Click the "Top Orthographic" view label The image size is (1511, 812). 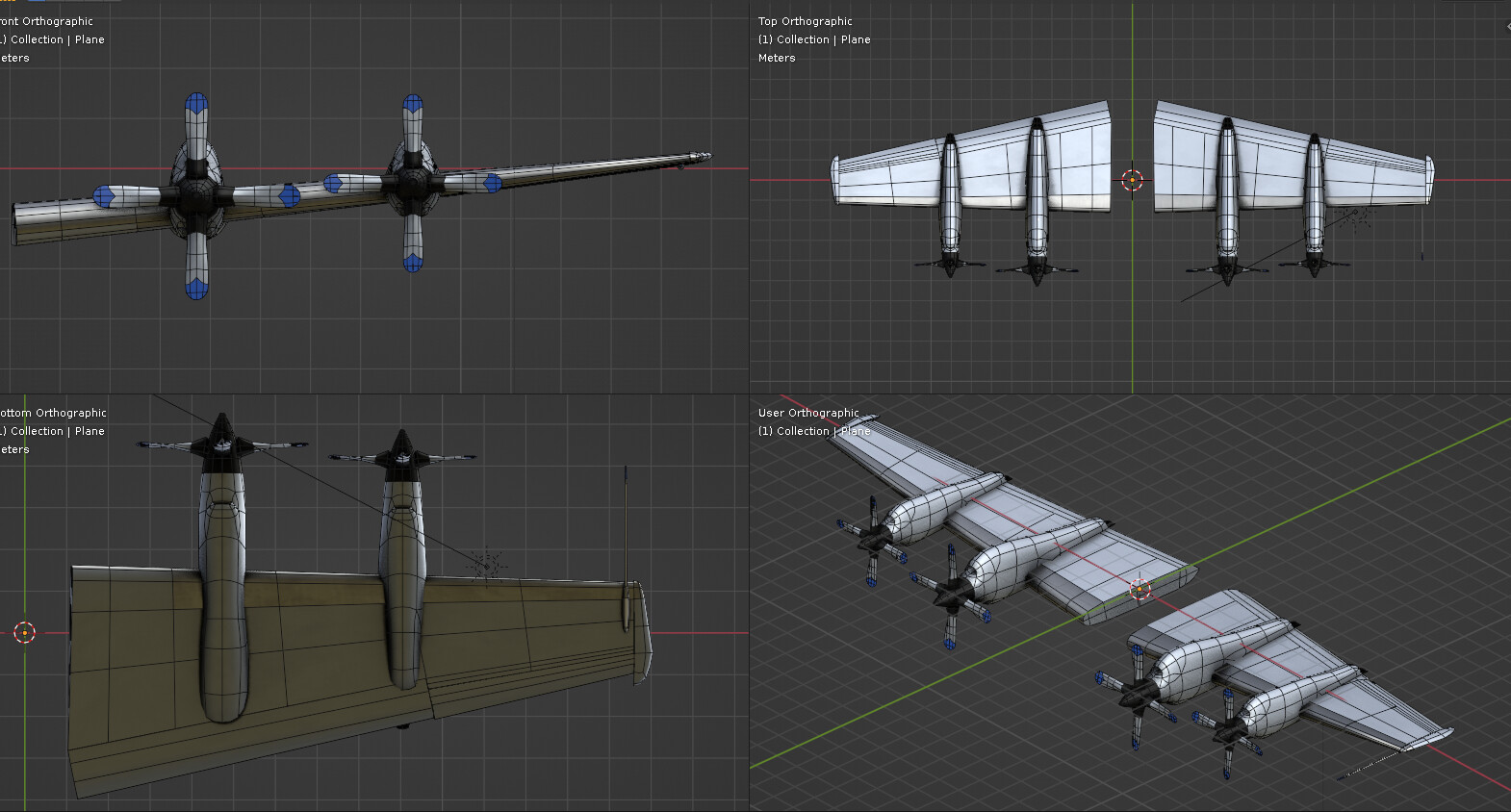[805, 21]
